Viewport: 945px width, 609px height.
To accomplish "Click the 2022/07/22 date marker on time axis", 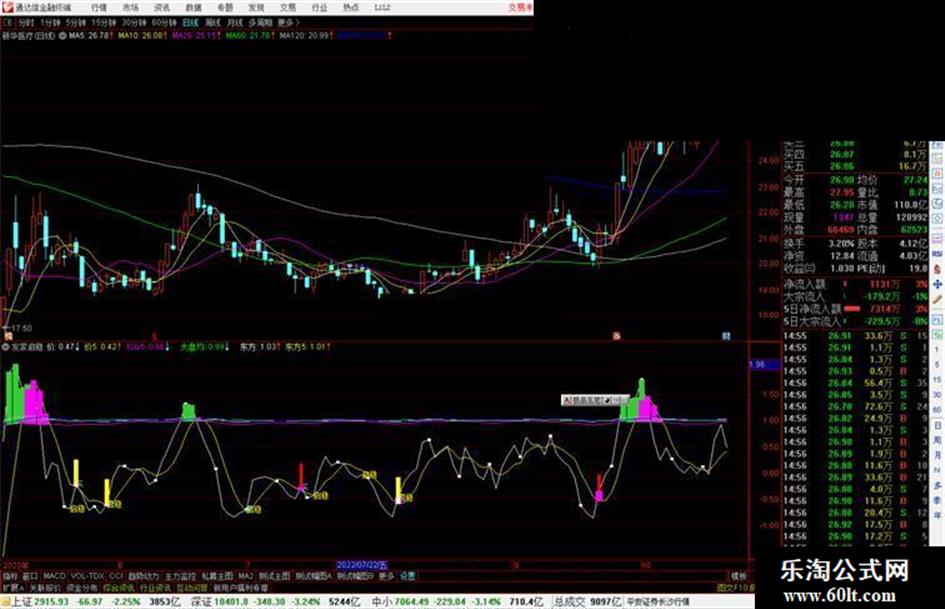I will [x=362, y=565].
